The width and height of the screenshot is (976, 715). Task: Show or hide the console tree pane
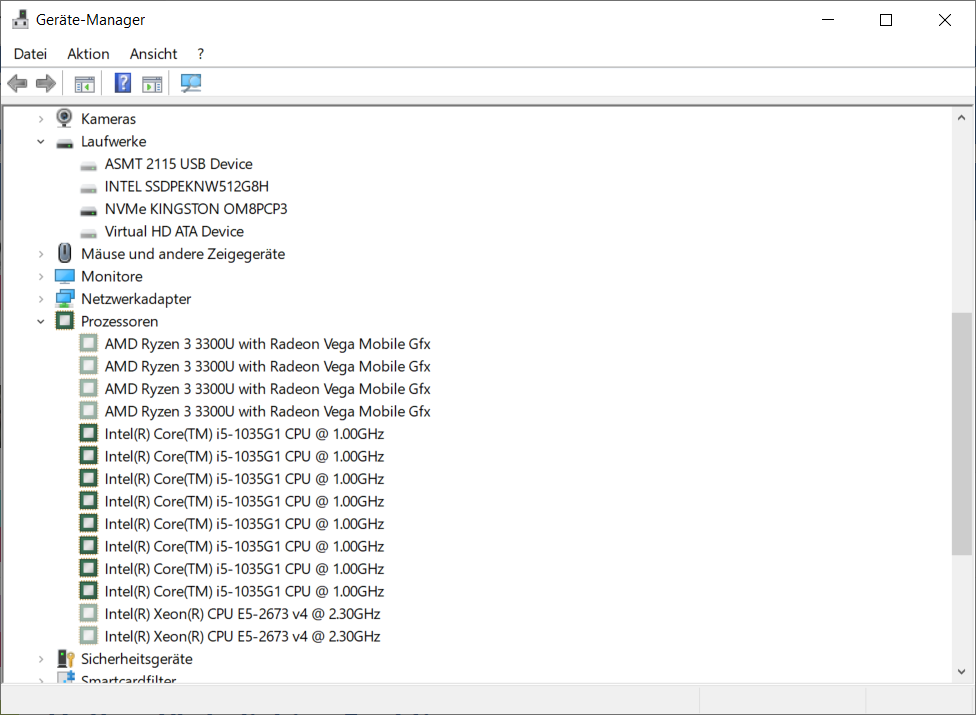point(85,83)
